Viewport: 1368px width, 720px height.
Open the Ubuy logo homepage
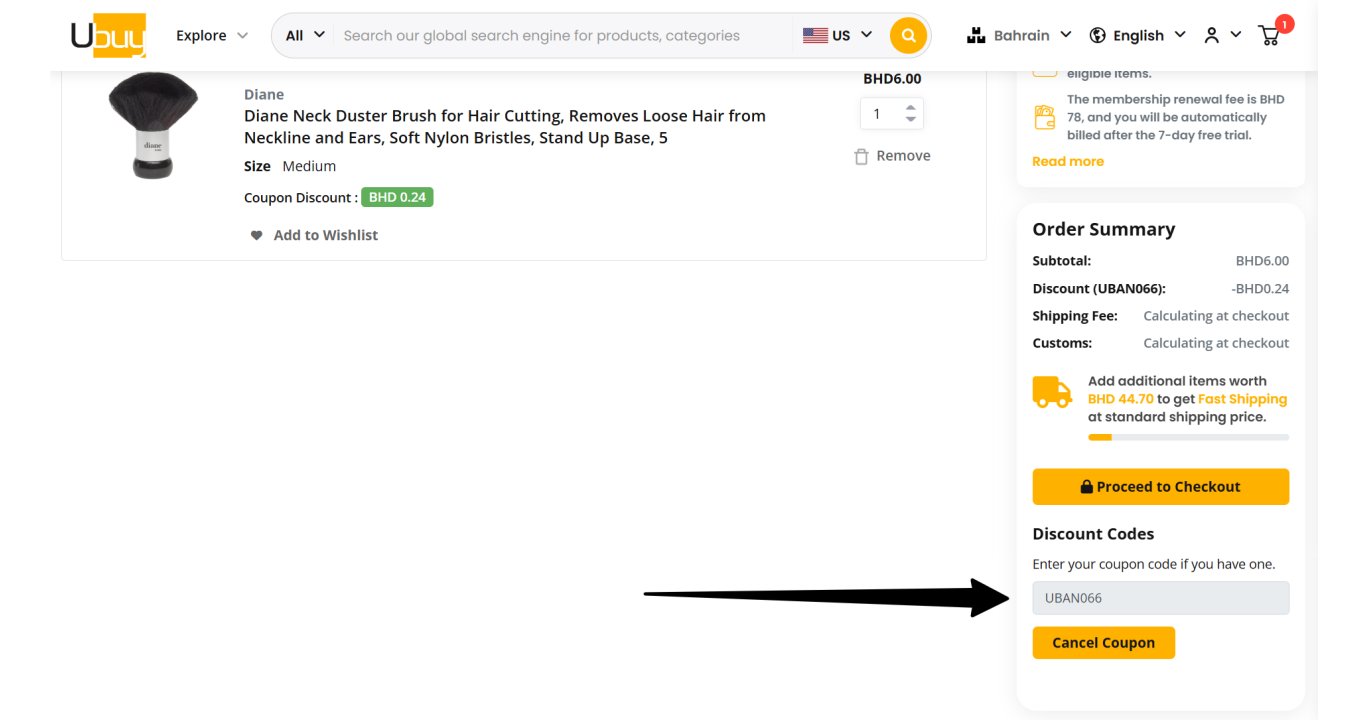108,35
